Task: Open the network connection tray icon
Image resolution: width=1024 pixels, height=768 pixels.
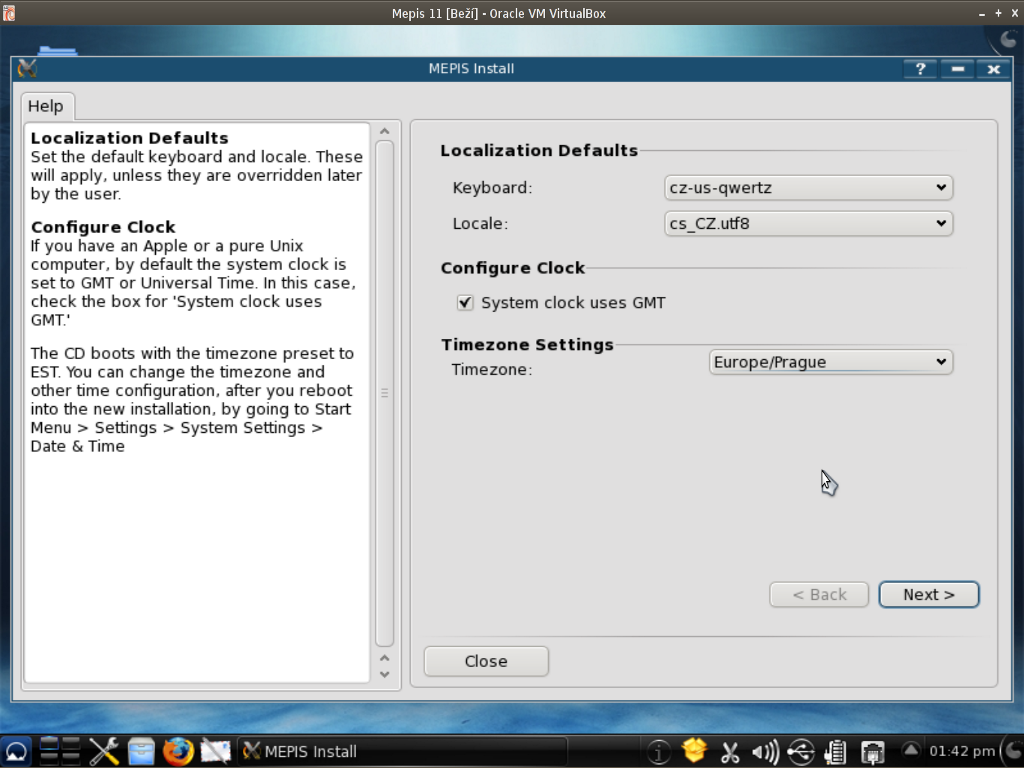Action: [872, 752]
